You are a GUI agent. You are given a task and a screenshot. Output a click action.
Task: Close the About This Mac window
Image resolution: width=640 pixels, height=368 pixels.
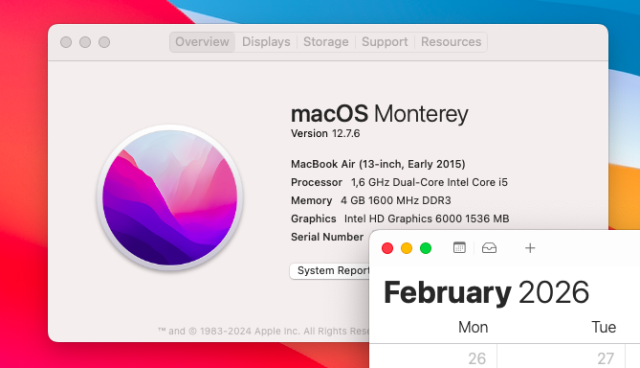66,42
